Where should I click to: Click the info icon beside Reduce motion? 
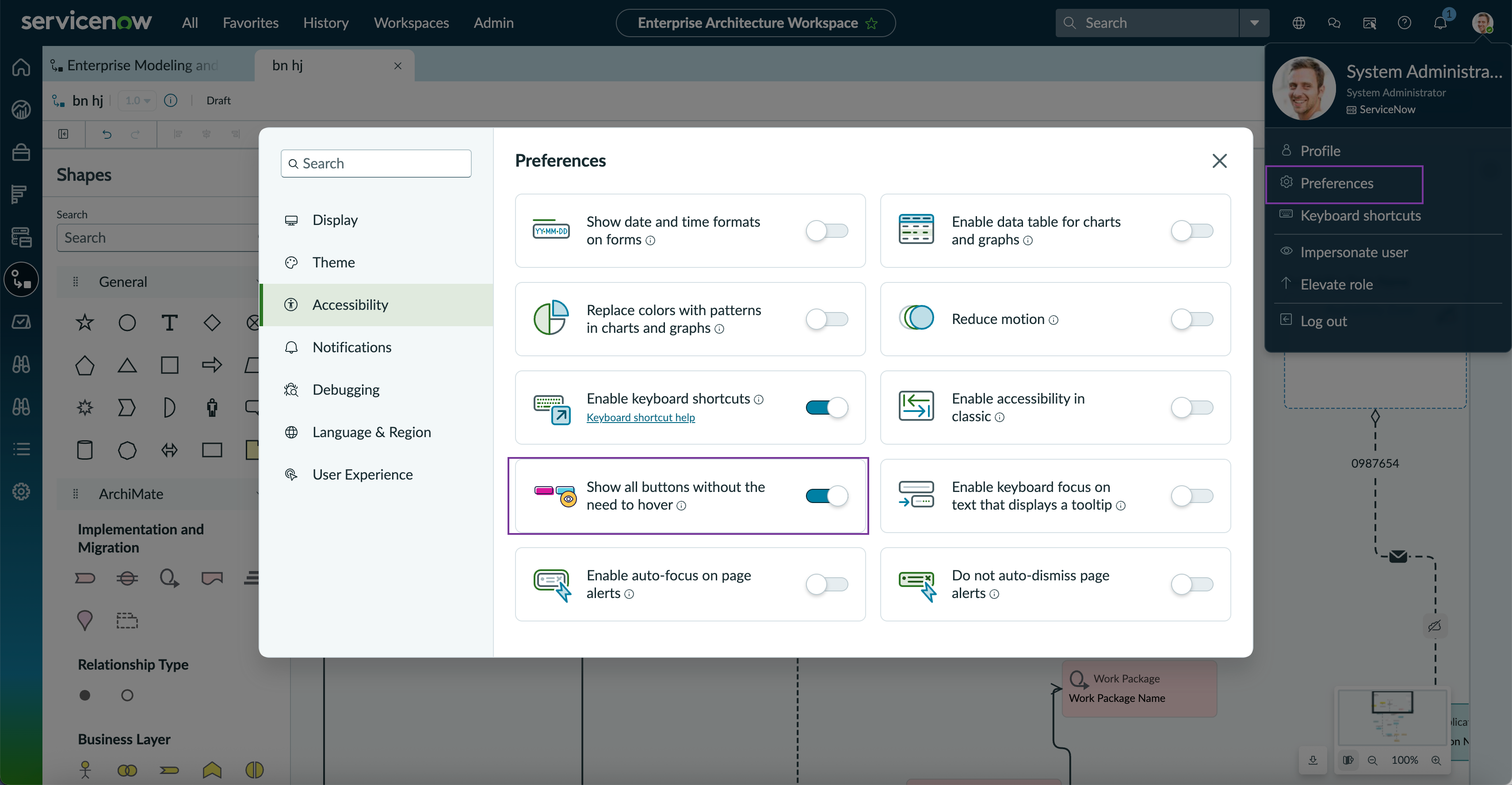(1054, 320)
